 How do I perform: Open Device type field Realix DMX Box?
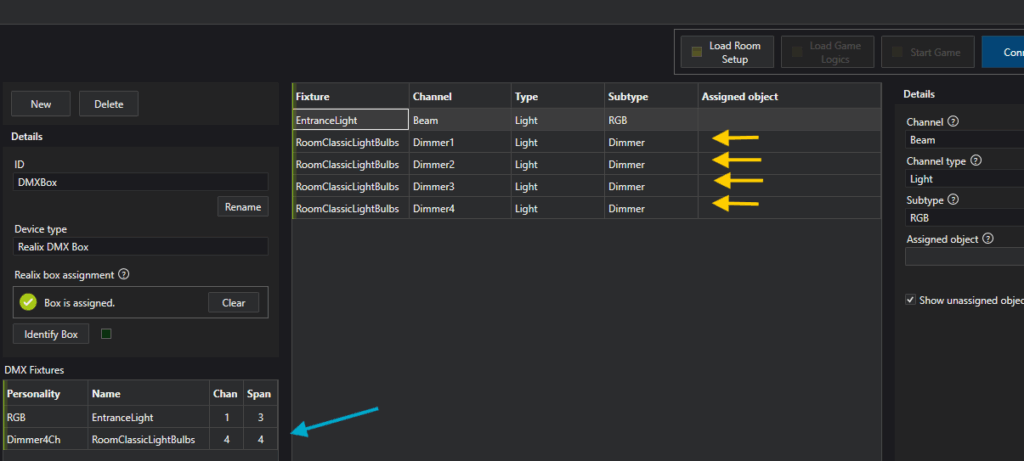(x=140, y=247)
